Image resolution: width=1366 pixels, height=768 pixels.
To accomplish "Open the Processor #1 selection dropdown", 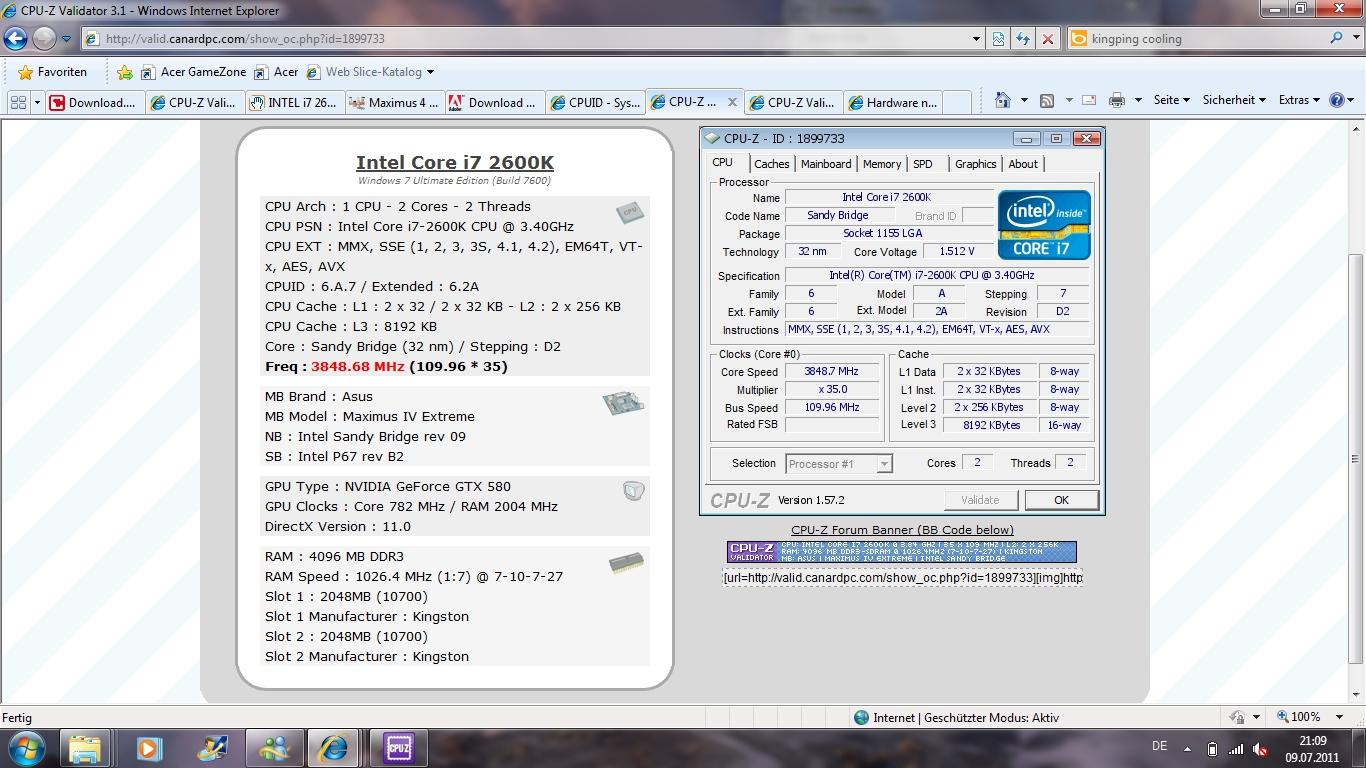I will point(839,464).
